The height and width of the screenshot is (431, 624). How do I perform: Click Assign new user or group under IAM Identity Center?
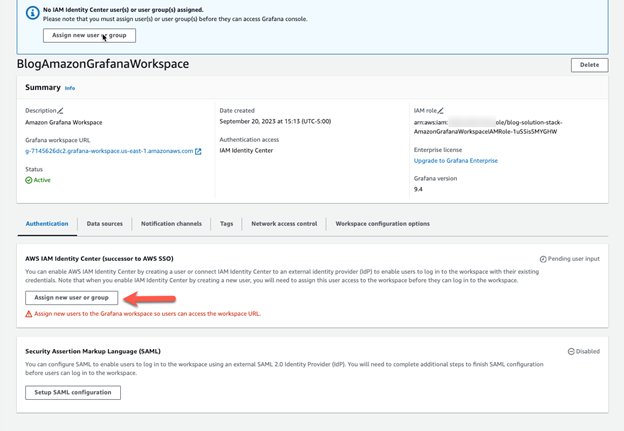tap(72, 298)
